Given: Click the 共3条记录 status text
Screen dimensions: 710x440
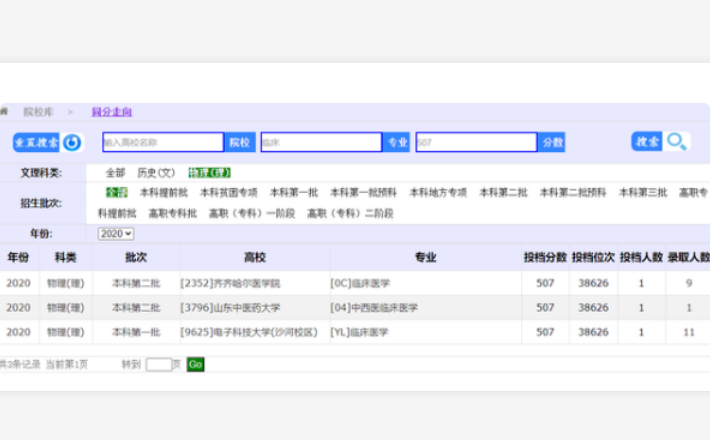Looking at the screenshot, I should pos(20,364).
